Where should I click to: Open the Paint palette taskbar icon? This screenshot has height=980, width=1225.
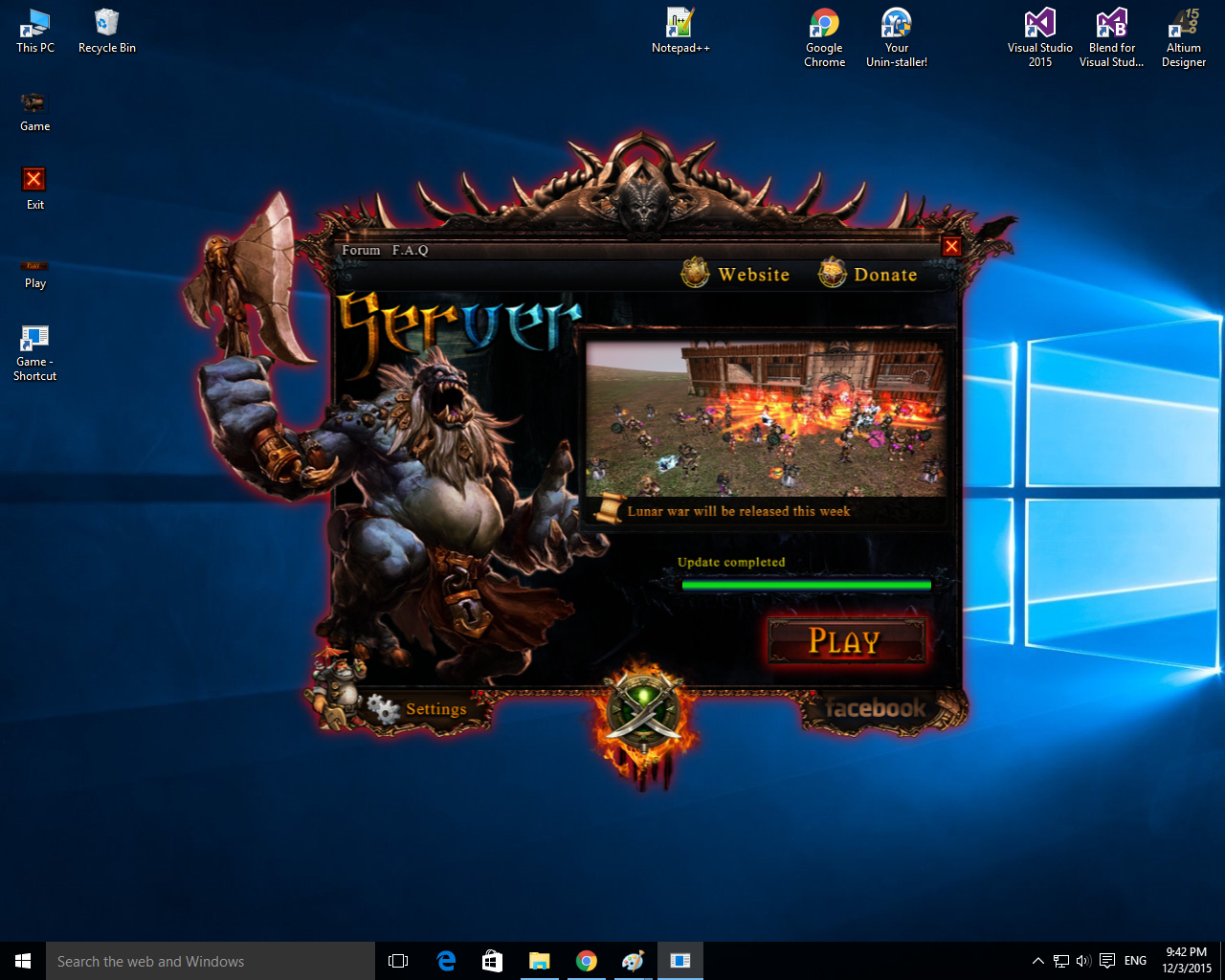tap(634, 961)
